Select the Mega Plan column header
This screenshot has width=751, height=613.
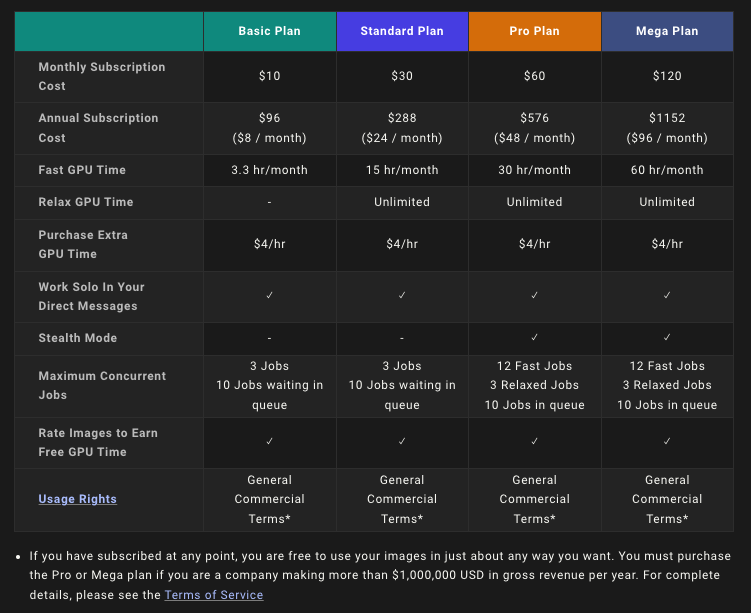(x=667, y=31)
